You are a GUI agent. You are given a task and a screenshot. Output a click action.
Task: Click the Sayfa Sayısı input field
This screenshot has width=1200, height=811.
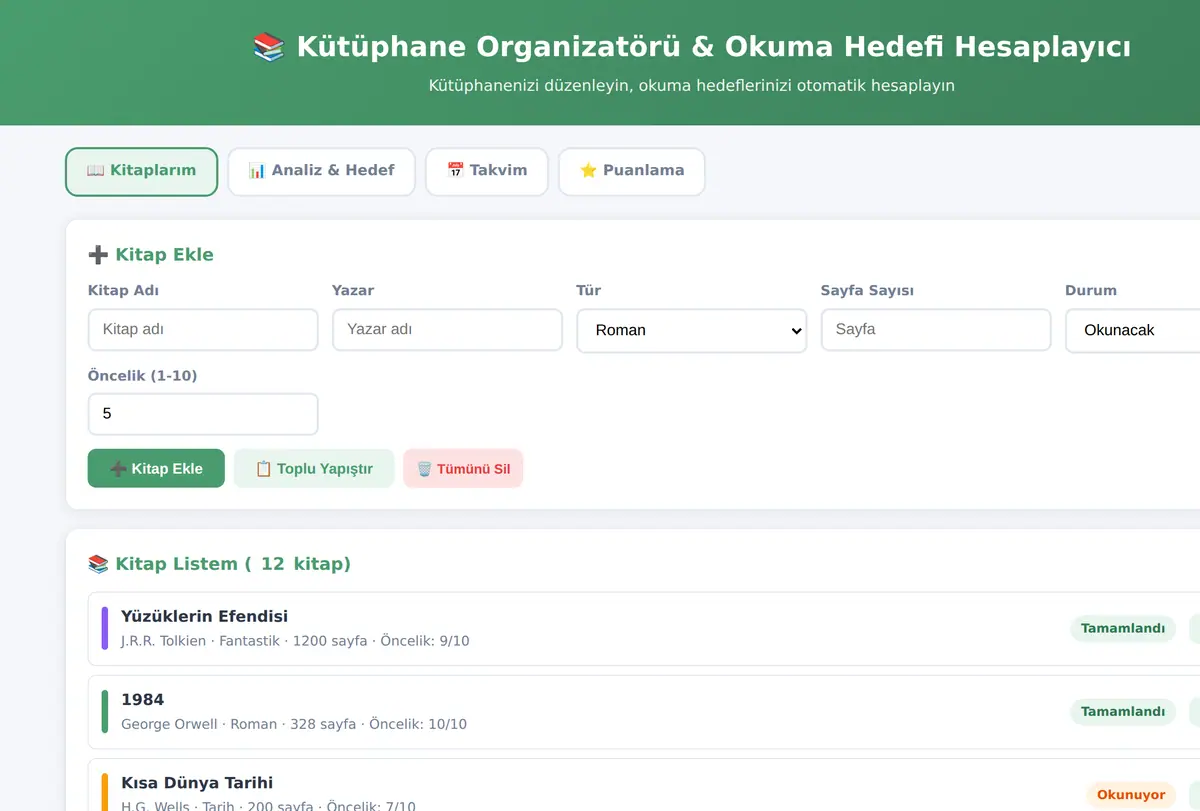tap(935, 329)
